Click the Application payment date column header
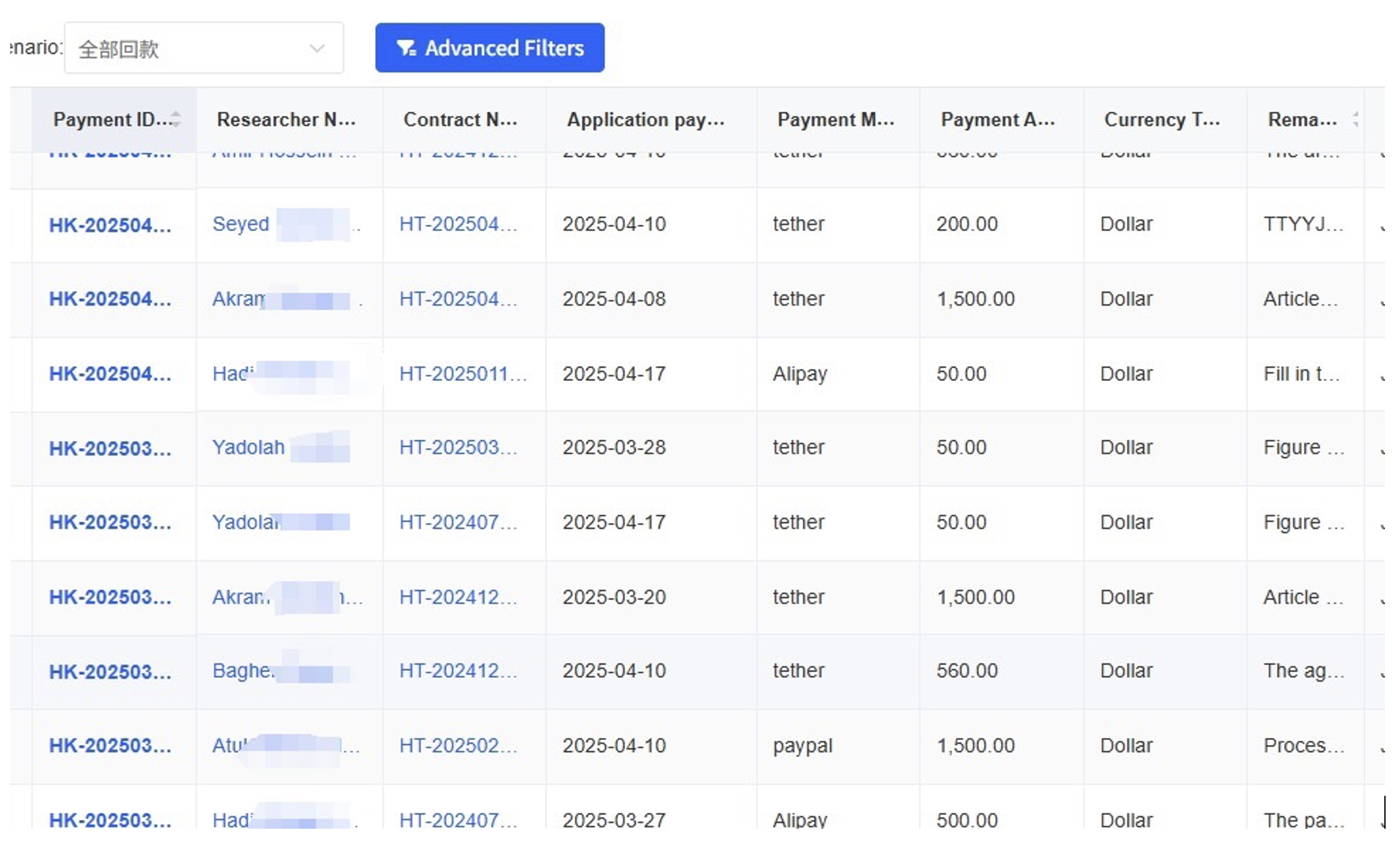This screenshot has height=868, width=1397. (x=645, y=119)
